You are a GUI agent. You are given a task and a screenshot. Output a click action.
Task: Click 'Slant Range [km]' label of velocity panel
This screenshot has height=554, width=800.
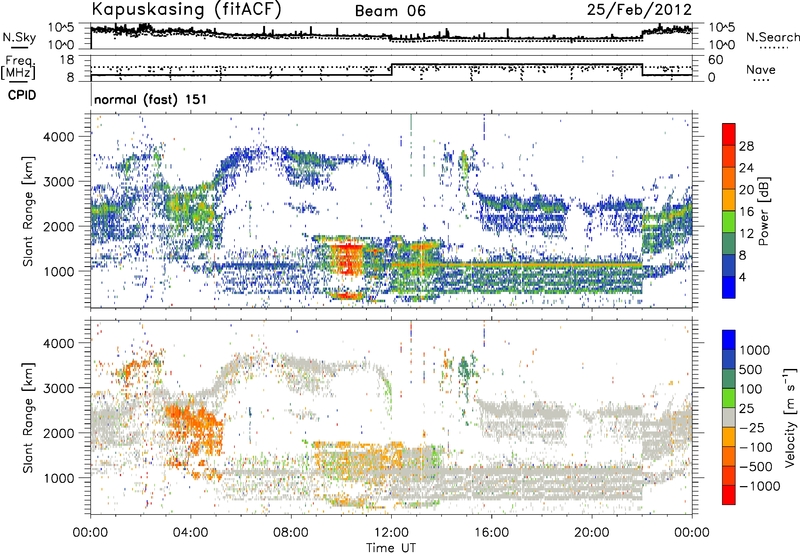29,417
